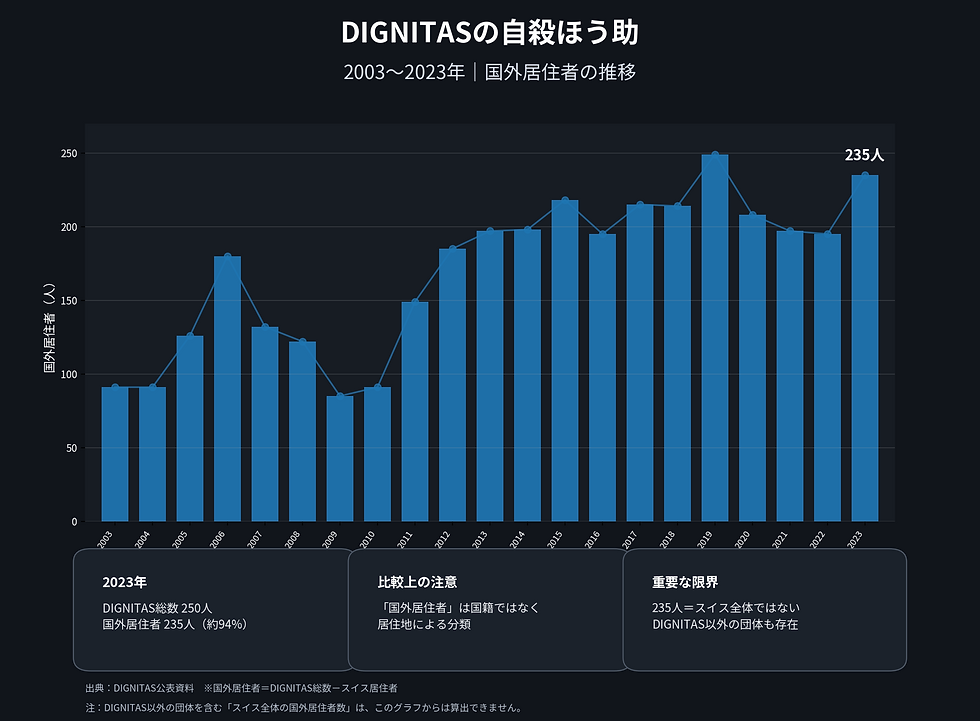The width and height of the screenshot is (980, 721).
Task: Click the y-axis tick value "50"
Action: tap(71, 449)
